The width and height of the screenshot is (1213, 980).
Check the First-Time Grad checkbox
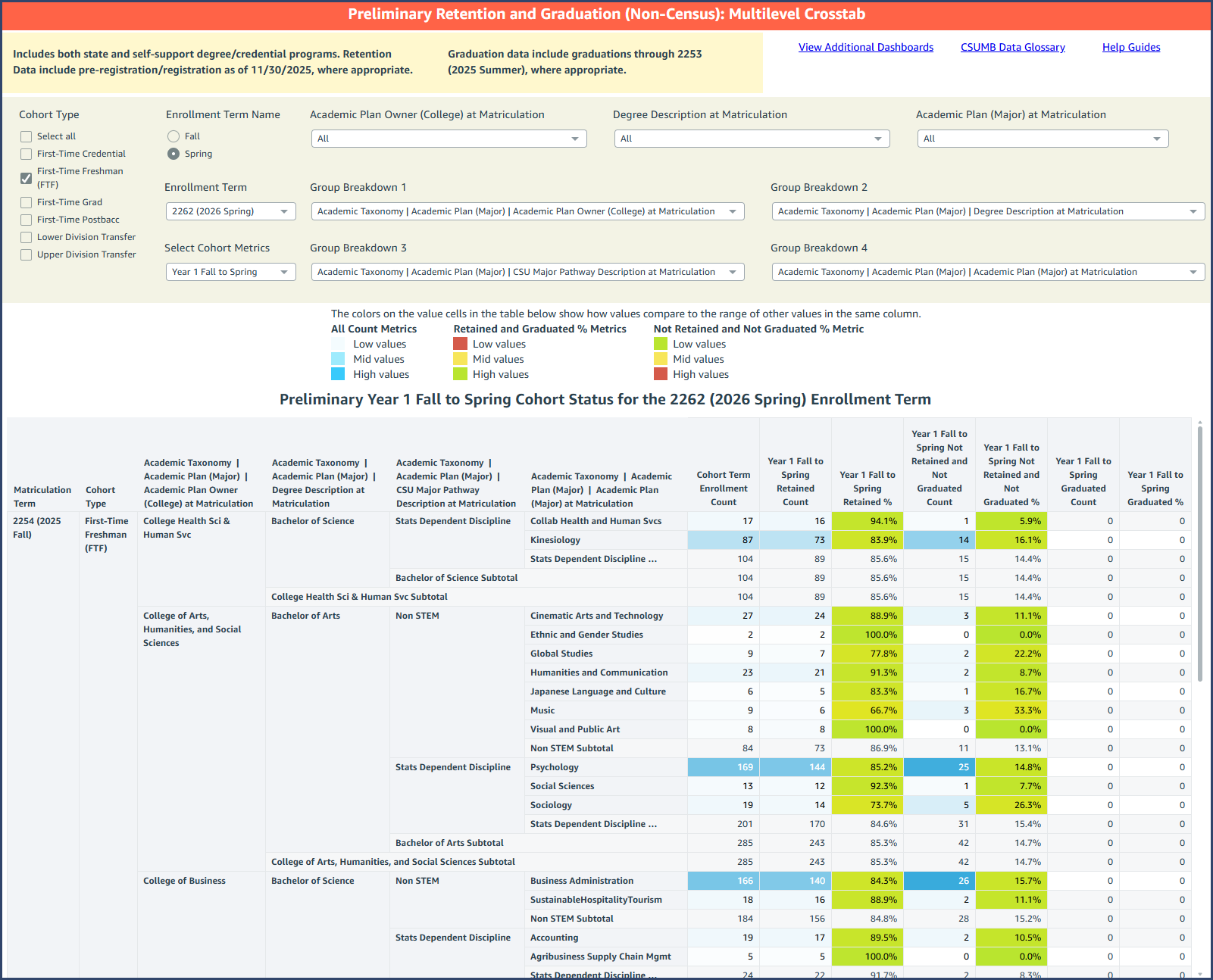[x=26, y=201]
